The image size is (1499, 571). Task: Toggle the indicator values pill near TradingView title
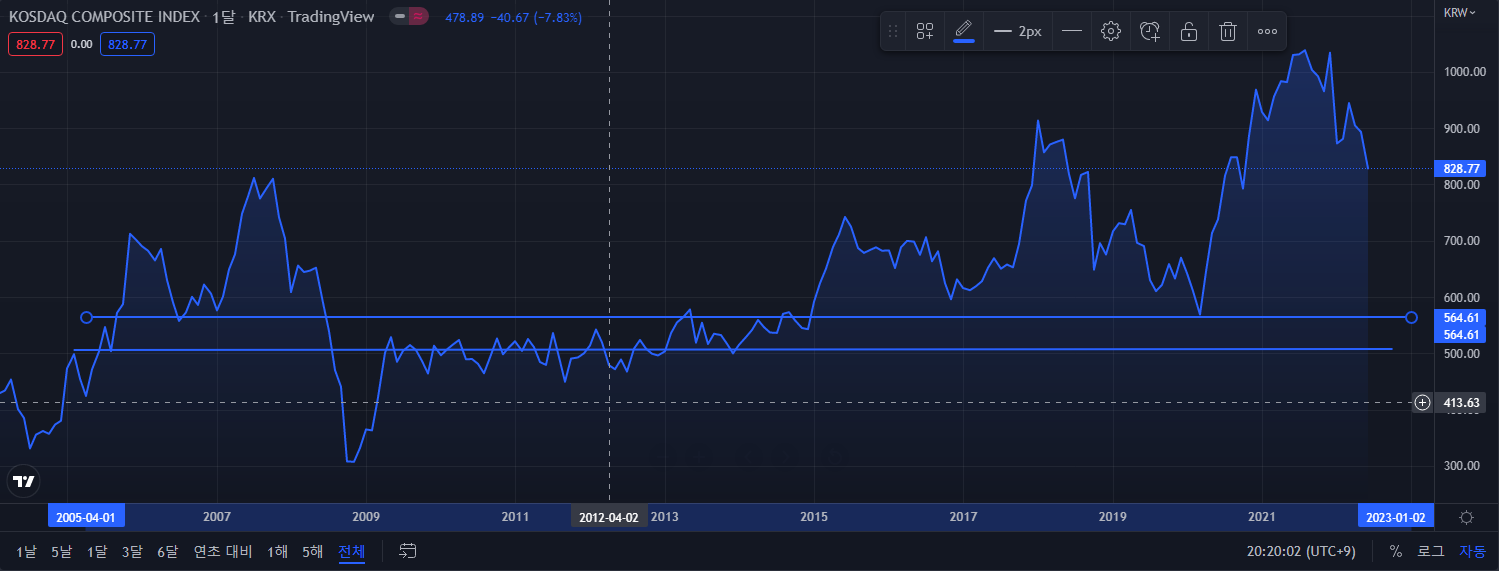pos(410,17)
